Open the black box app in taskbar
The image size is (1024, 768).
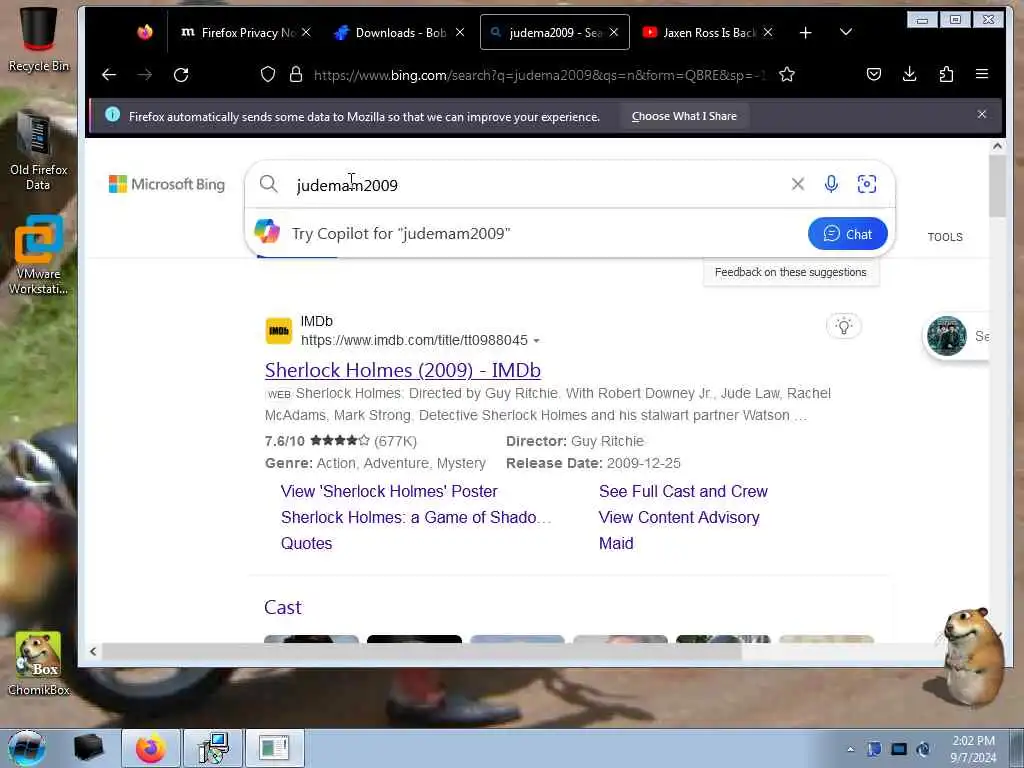88,748
